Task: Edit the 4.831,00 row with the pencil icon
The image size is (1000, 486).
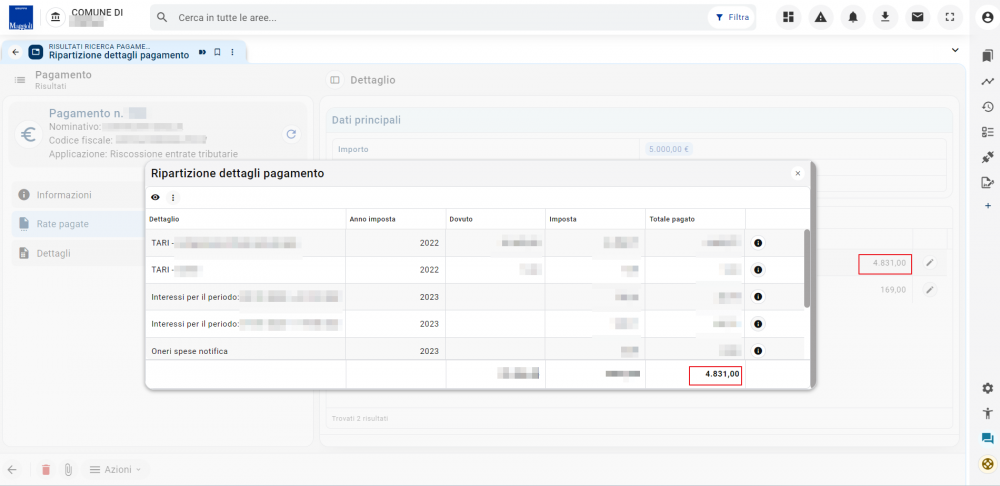Action: pyautogui.click(x=930, y=263)
